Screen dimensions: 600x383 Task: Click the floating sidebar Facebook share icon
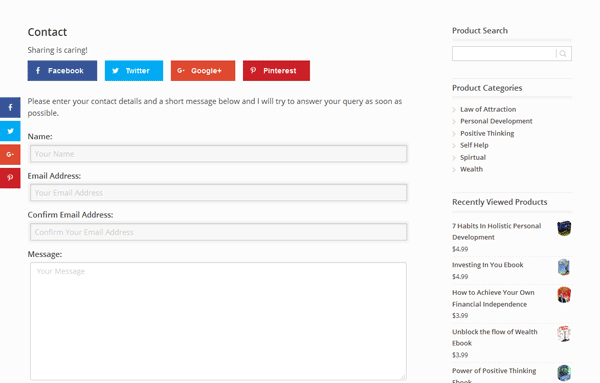[x=10, y=108]
